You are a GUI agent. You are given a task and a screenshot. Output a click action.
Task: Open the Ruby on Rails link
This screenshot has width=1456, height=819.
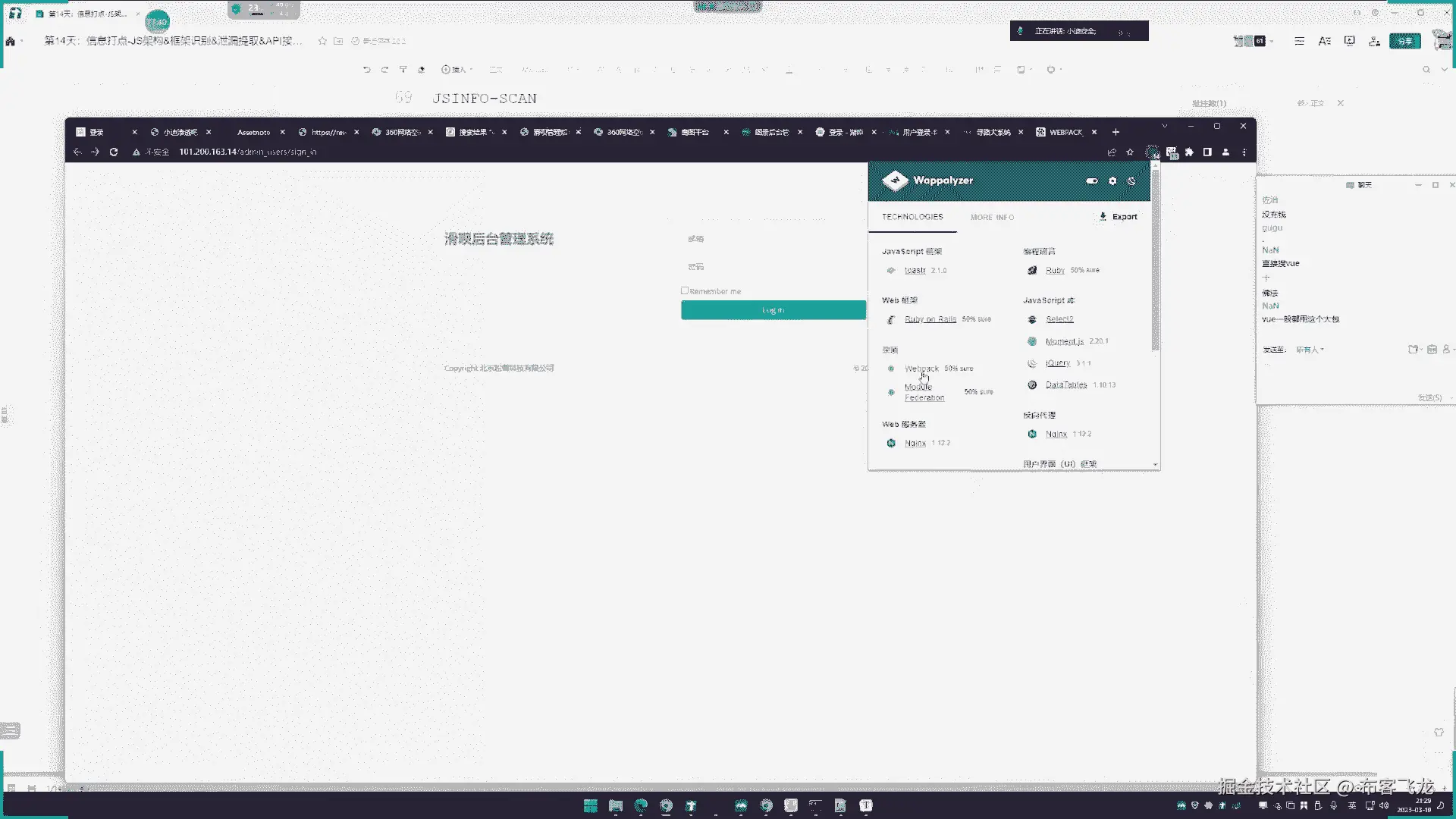(x=930, y=319)
